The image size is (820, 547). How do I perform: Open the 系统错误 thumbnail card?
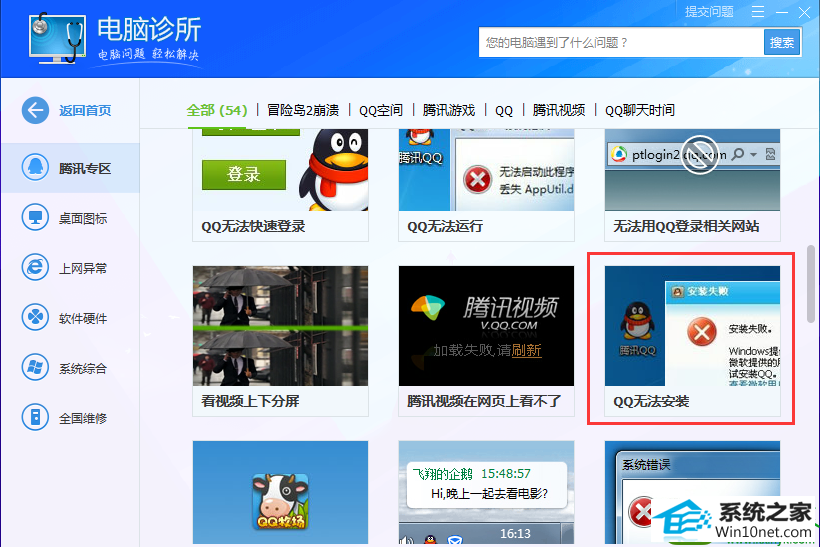[x=692, y=493]
